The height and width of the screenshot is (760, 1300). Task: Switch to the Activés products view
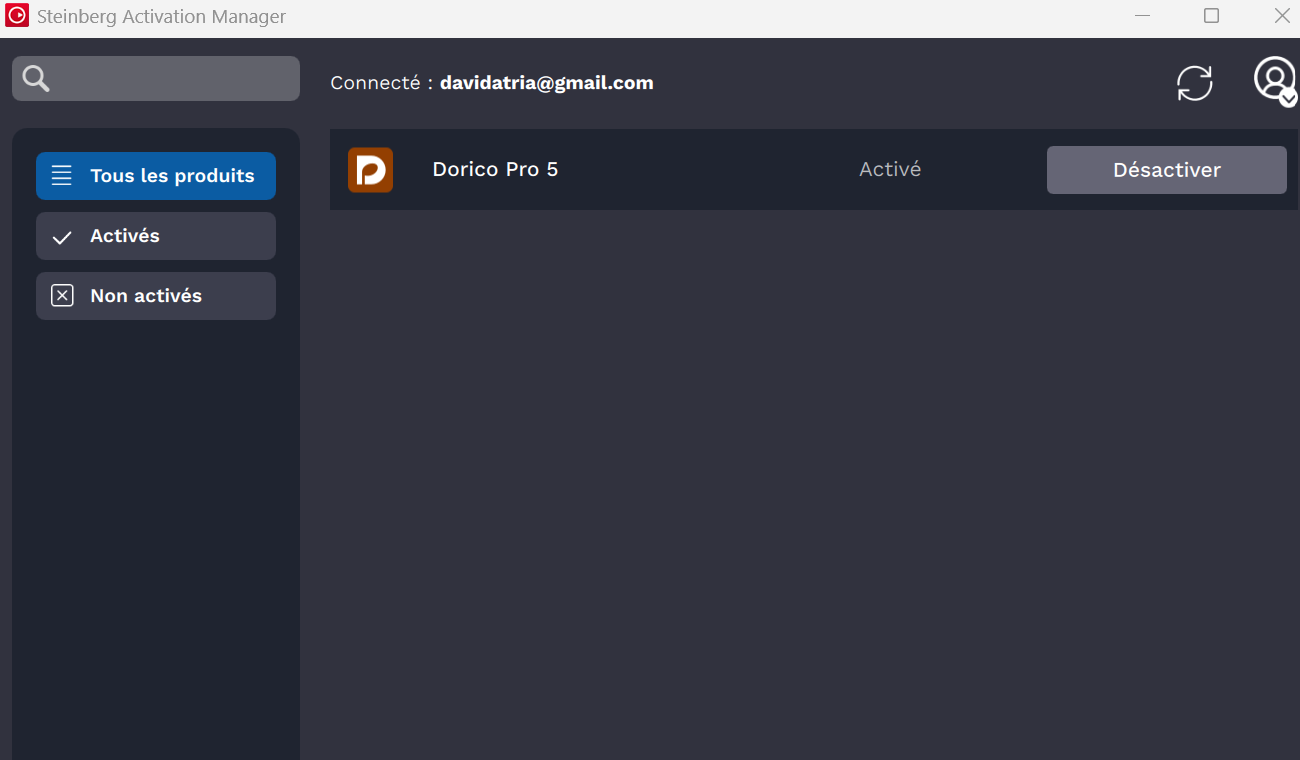[x=155, y=235]
